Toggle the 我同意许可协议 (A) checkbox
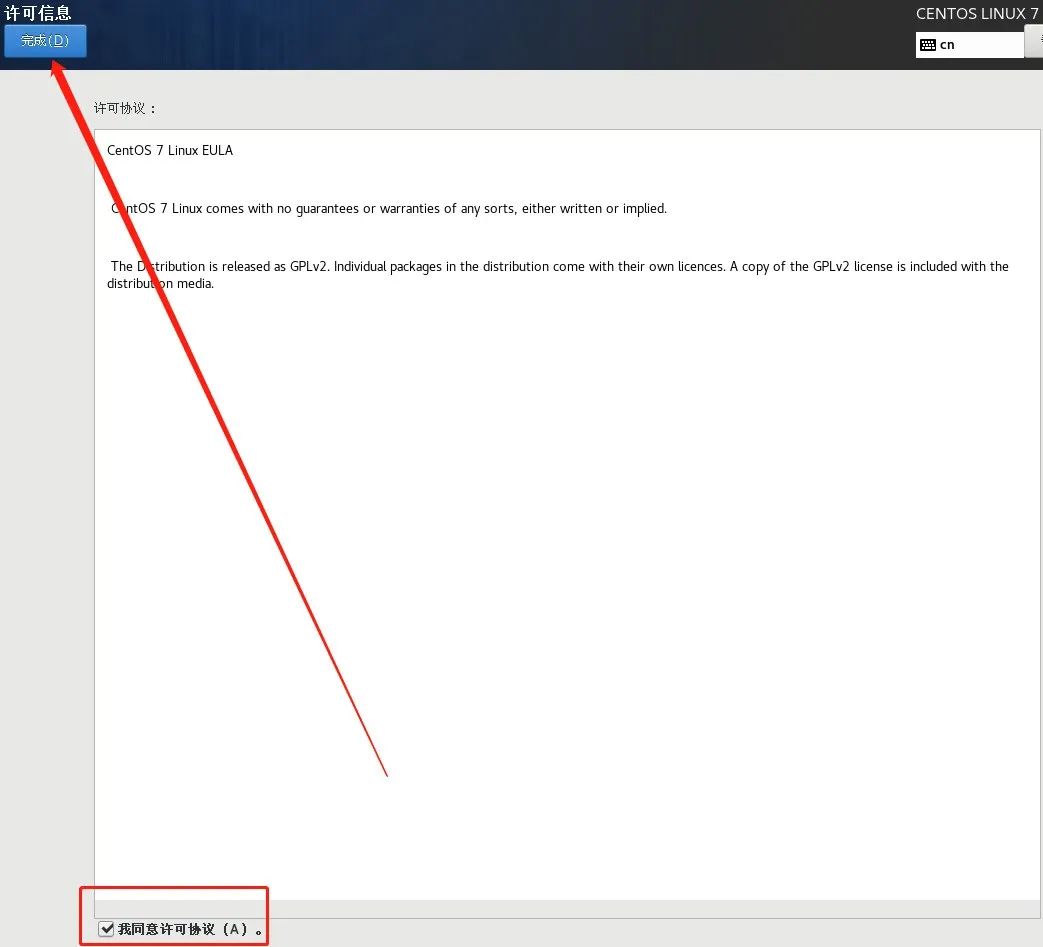The width and height of the screenshot is (1043, 947). pyautogui.click(x=106, y=928)
